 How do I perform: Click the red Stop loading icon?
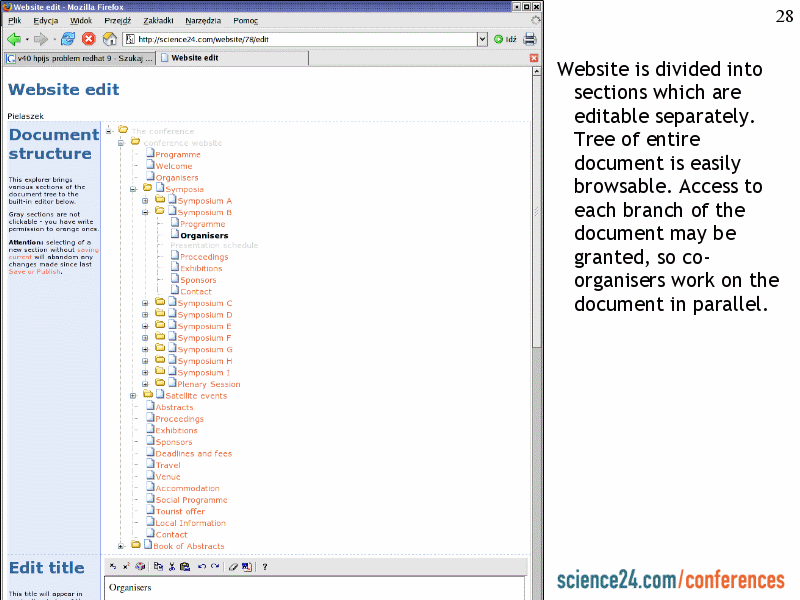point(88,39)
